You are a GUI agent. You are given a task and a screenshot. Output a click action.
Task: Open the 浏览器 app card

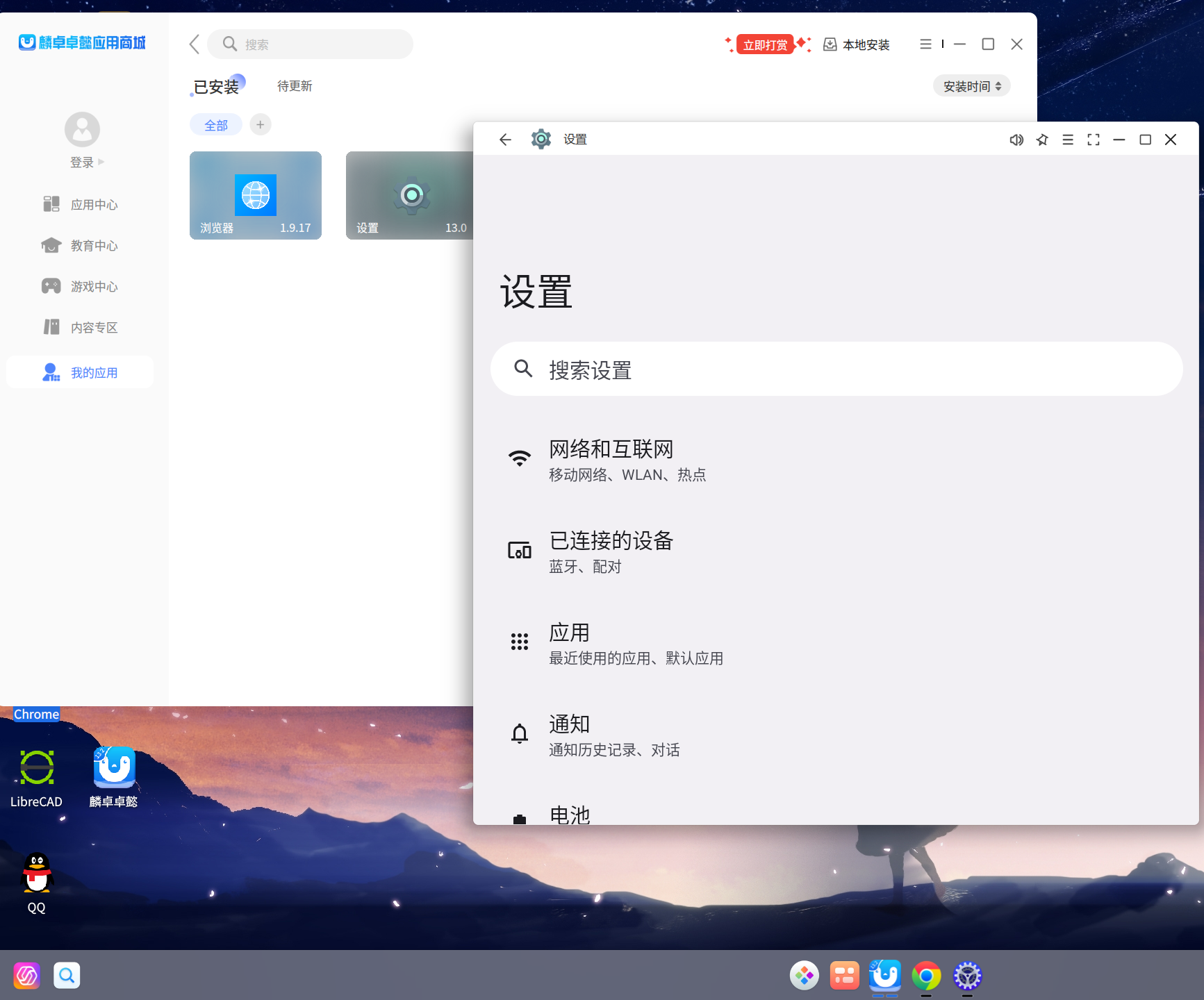click(256, 195)
